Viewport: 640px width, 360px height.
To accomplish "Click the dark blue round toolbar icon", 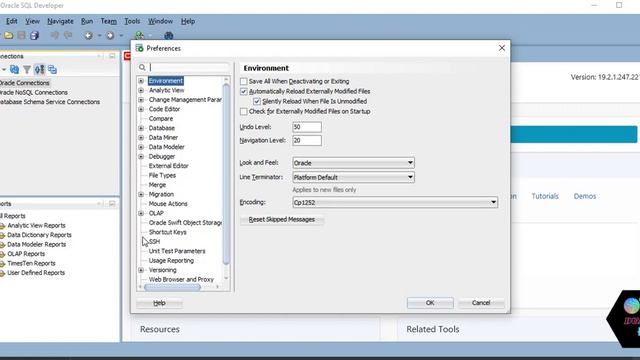I will [169, 36].
